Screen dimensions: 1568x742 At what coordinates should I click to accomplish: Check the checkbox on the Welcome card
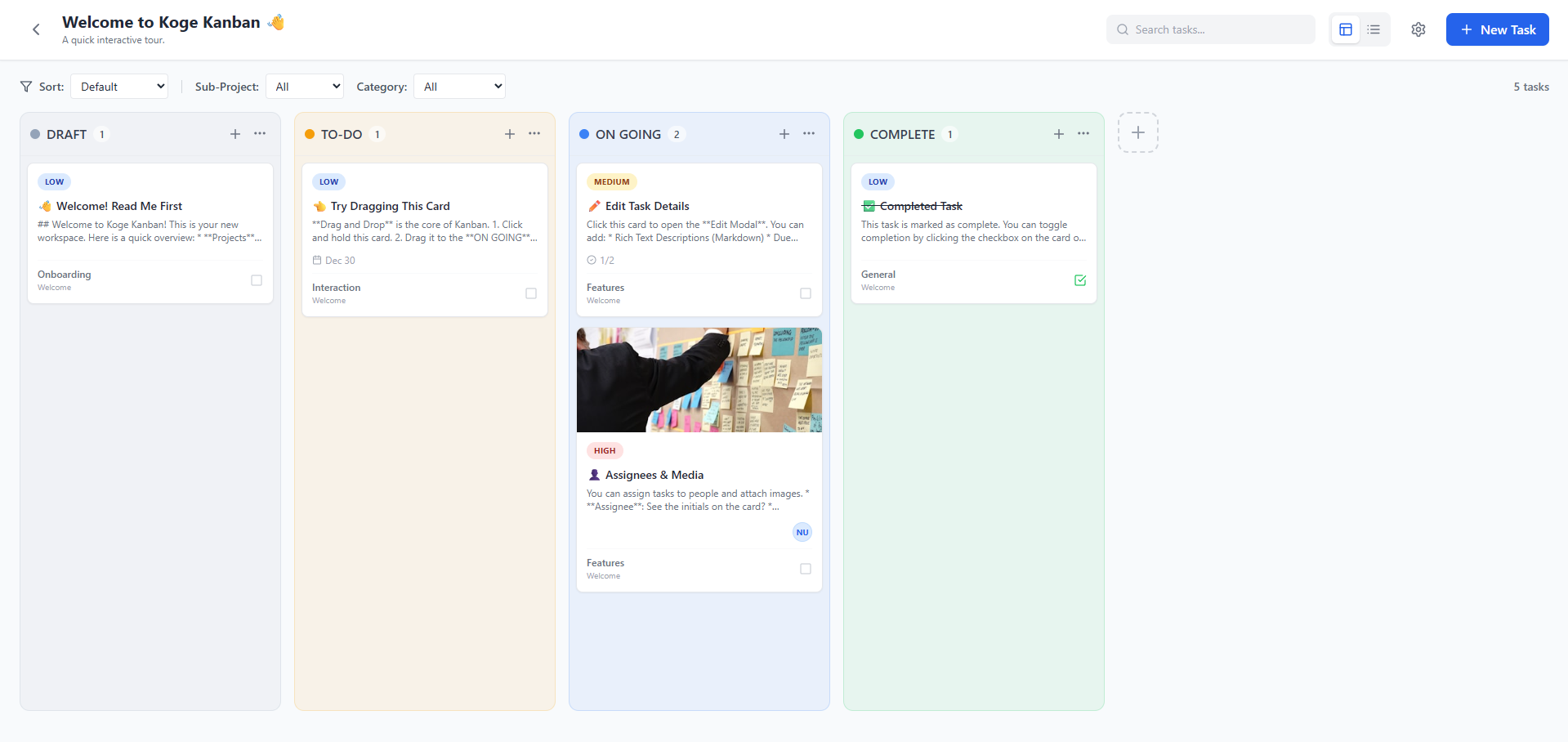[x=256, y=280]
